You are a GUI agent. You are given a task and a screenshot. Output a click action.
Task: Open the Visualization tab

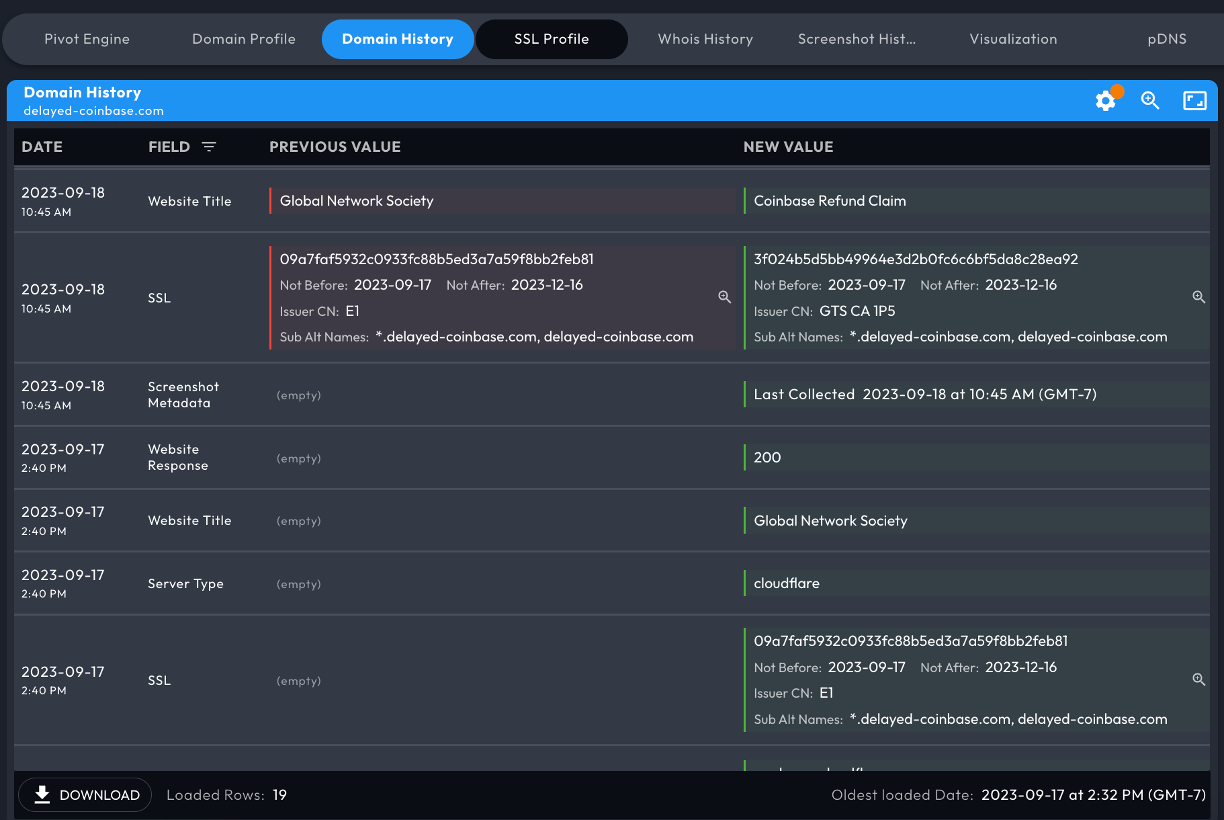click(1013, 39)
